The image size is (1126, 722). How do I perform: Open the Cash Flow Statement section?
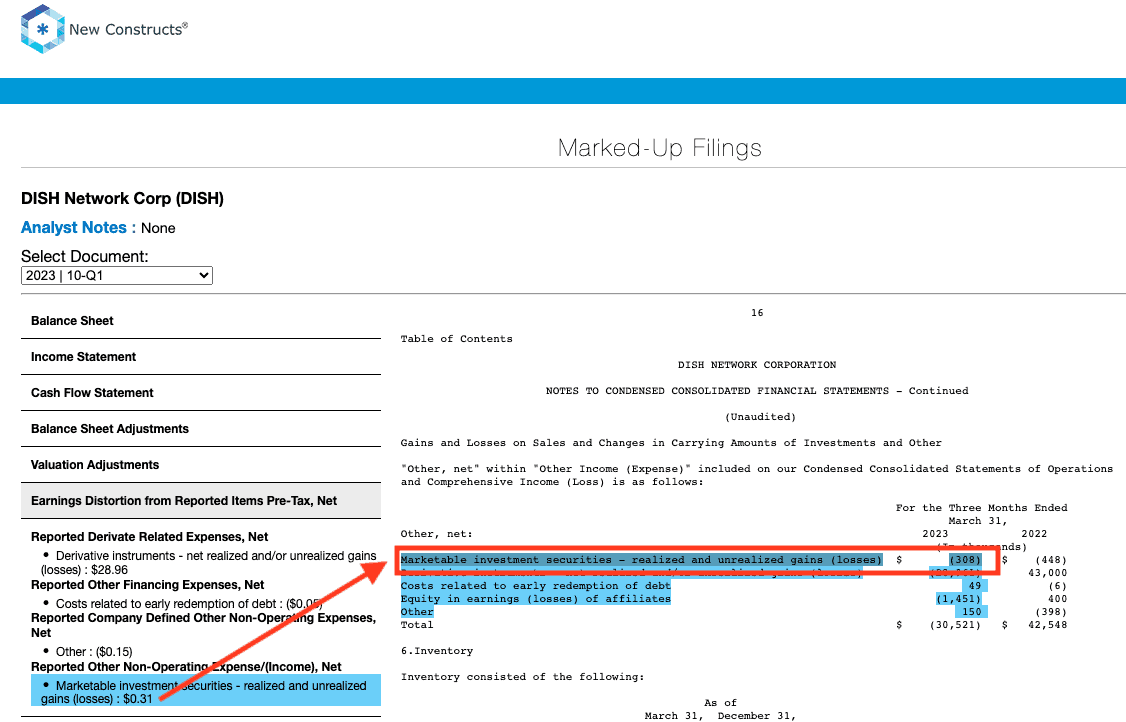201,393
